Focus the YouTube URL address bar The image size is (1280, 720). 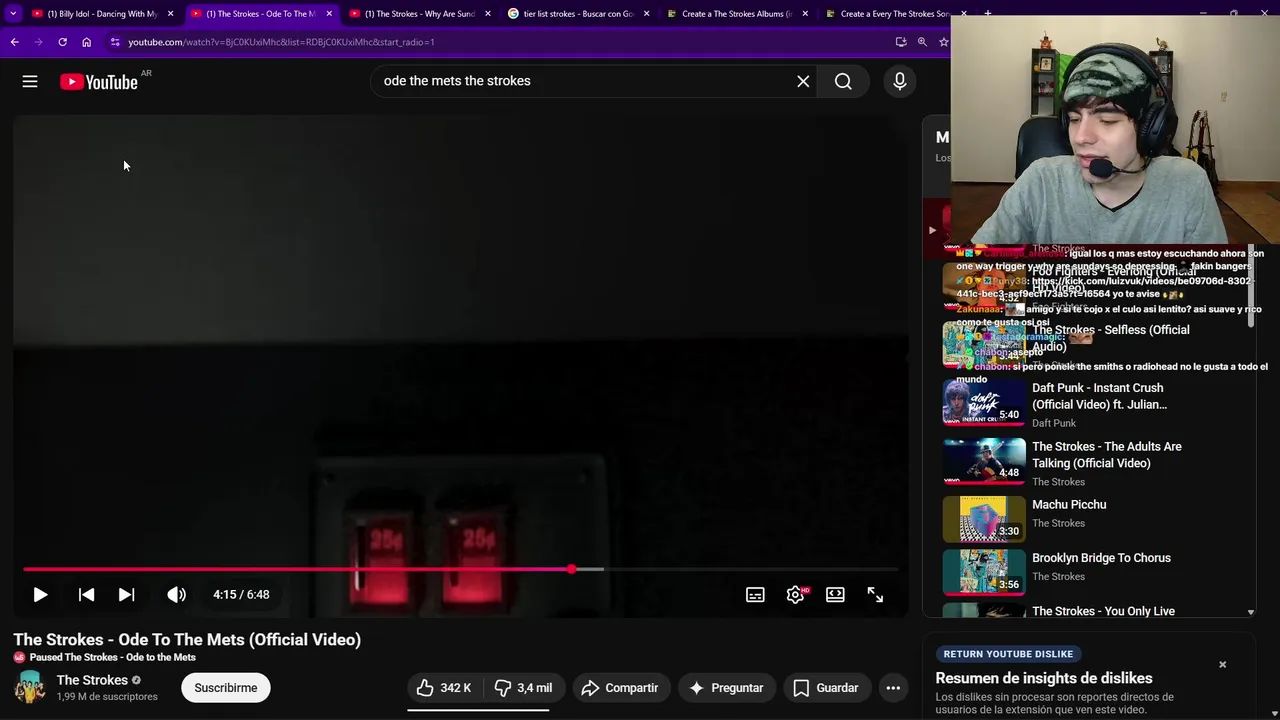point(500,42)
